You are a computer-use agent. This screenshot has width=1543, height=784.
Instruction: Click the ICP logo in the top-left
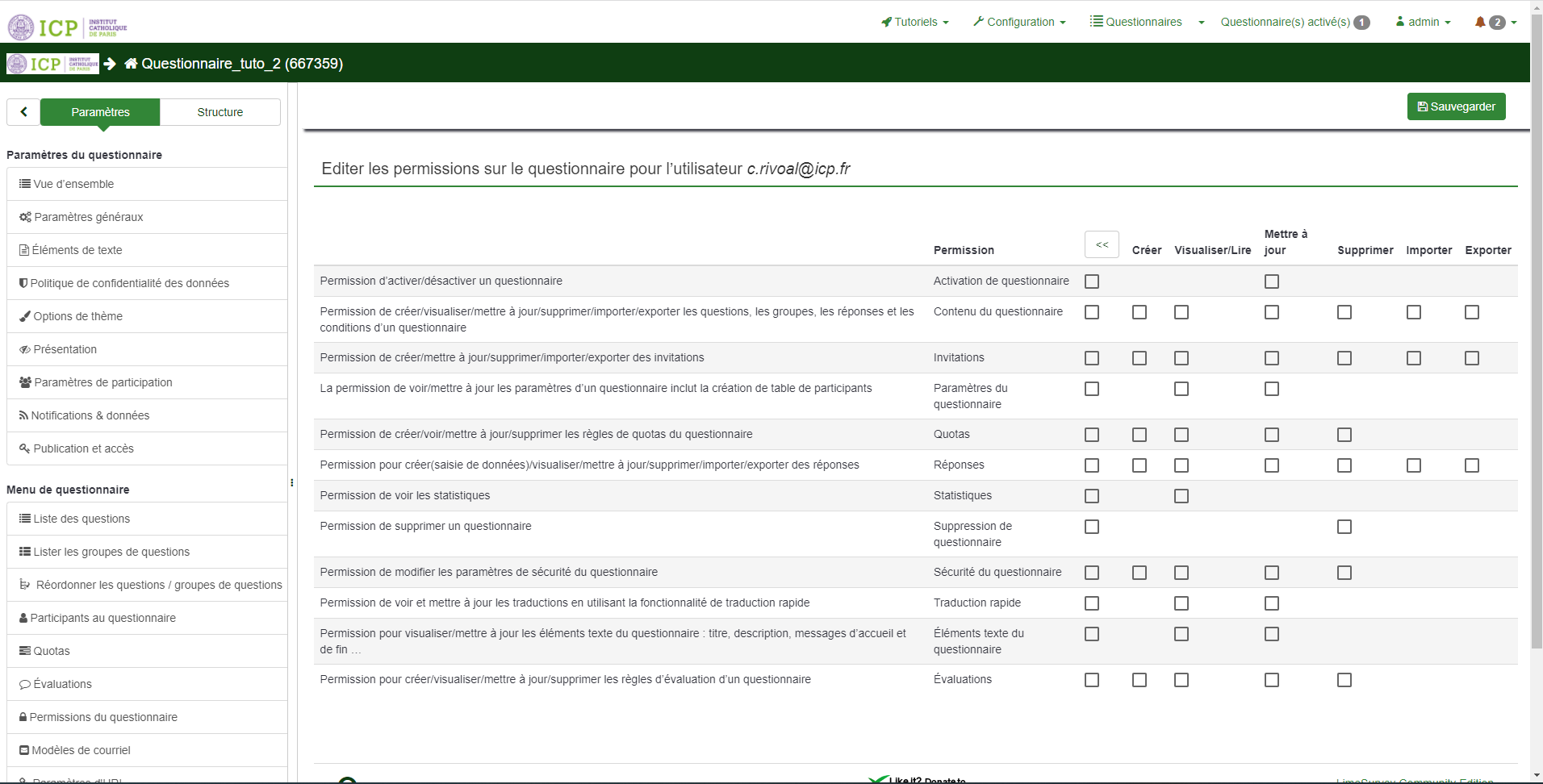(x=67, y=27)
